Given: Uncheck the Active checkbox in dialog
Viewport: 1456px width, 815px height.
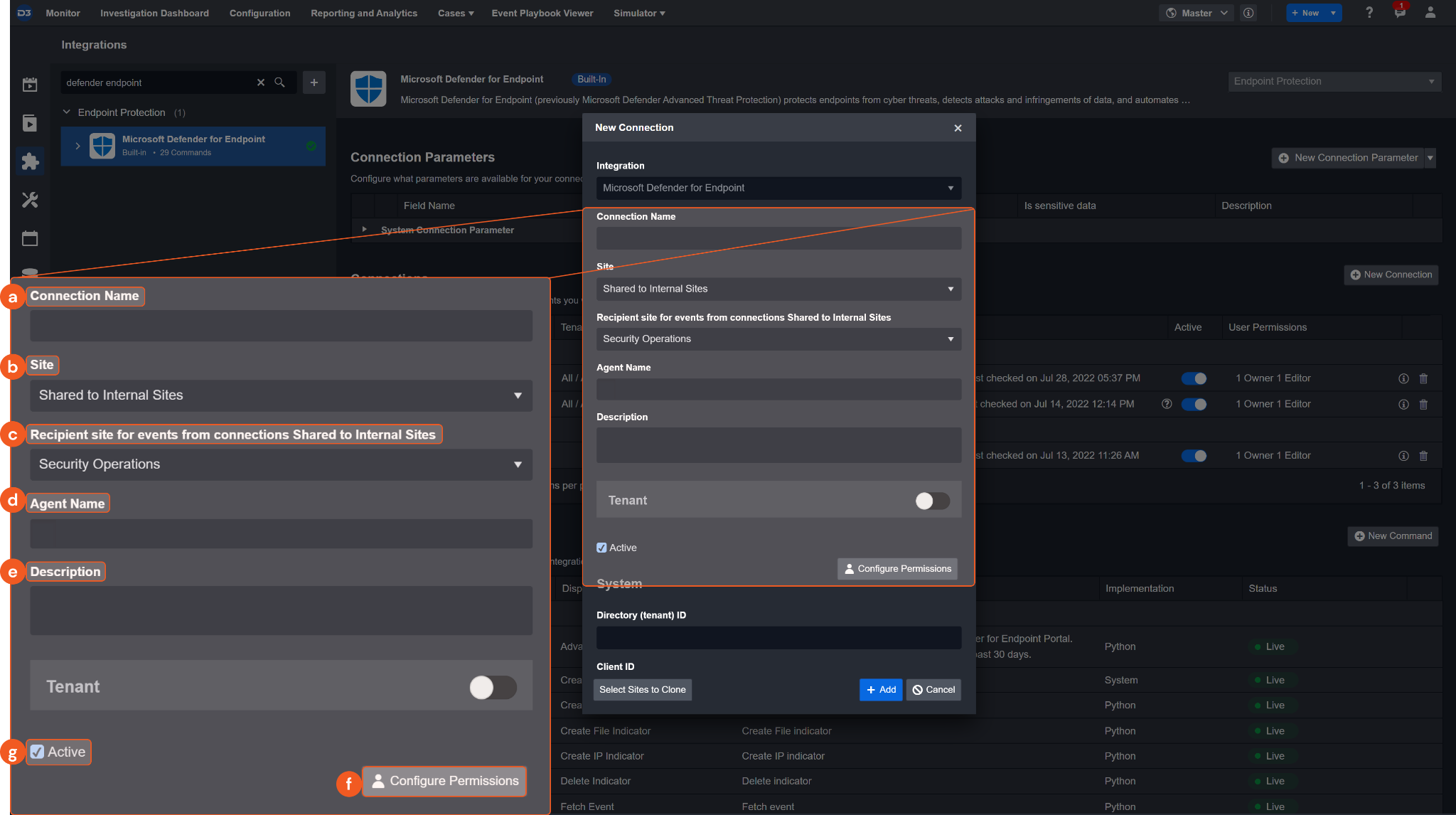Looking at the screenshot, I should [x=601, y=548].
